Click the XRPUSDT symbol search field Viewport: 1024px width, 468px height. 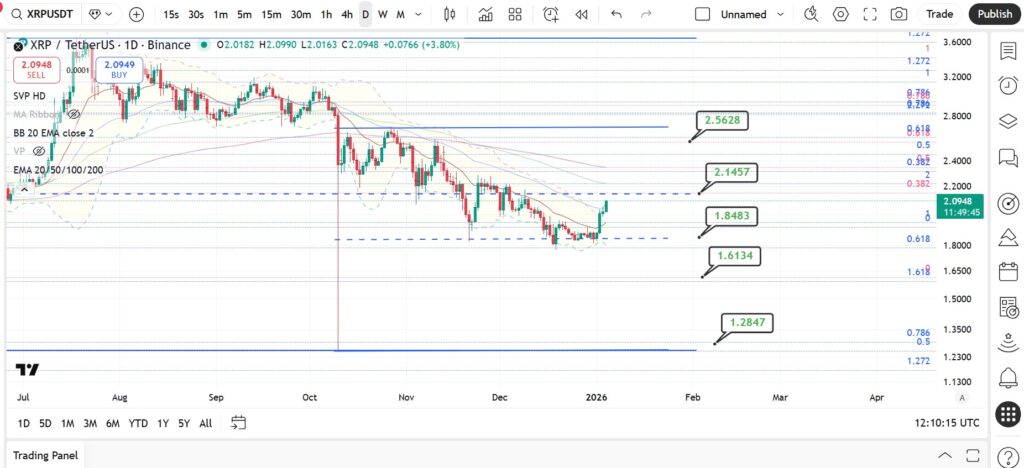click(44, 14)
